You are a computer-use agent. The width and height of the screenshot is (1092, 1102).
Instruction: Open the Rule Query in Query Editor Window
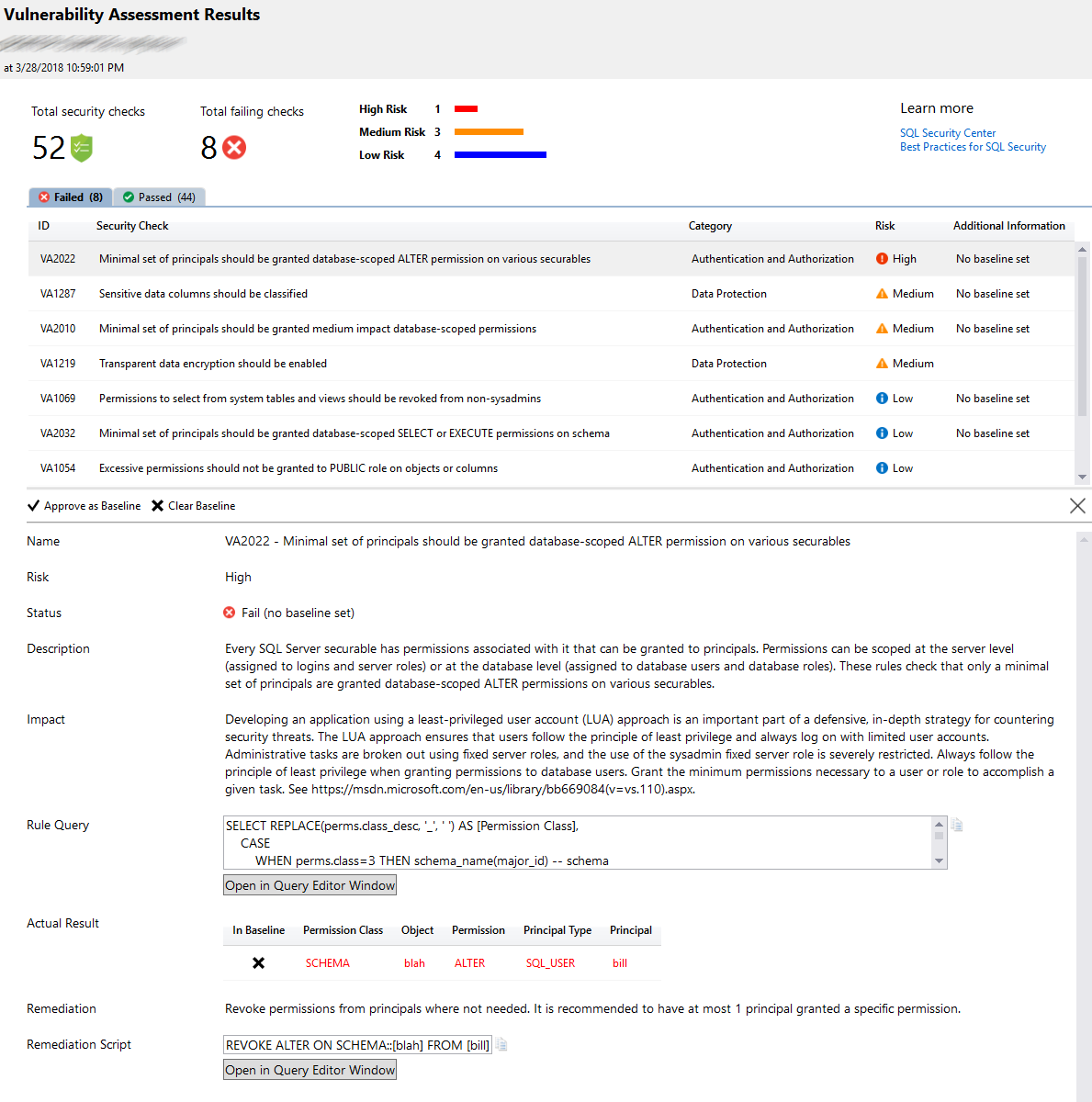point(310,884)
